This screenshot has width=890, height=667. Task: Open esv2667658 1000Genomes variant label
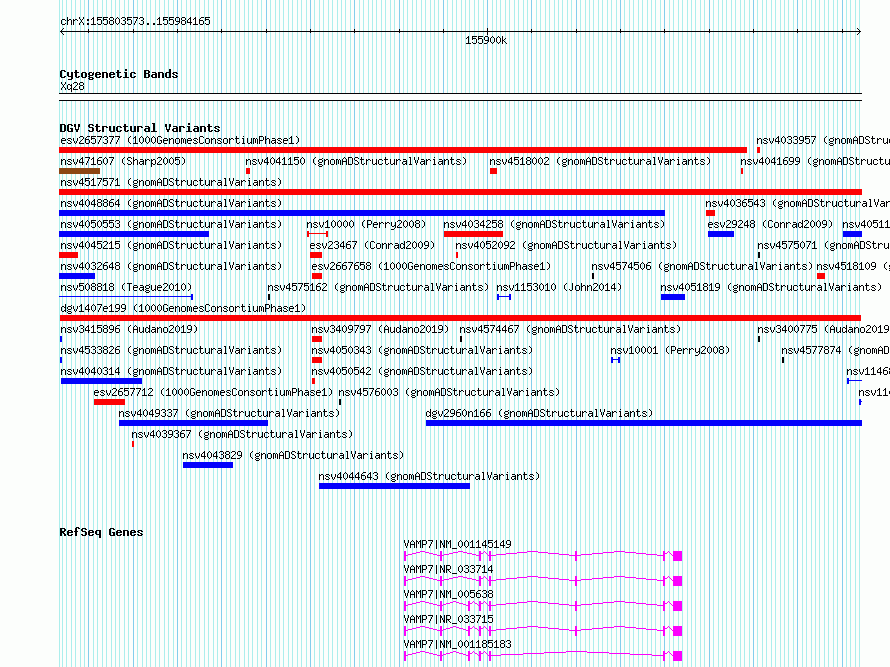[431, 266]
